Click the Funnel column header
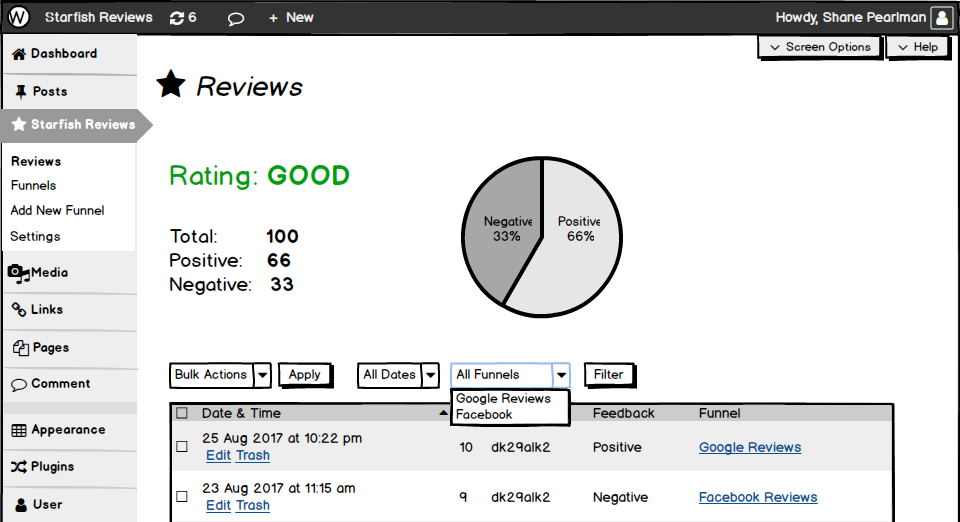Screen dimensions: 960x522 [x=719, y=414]
